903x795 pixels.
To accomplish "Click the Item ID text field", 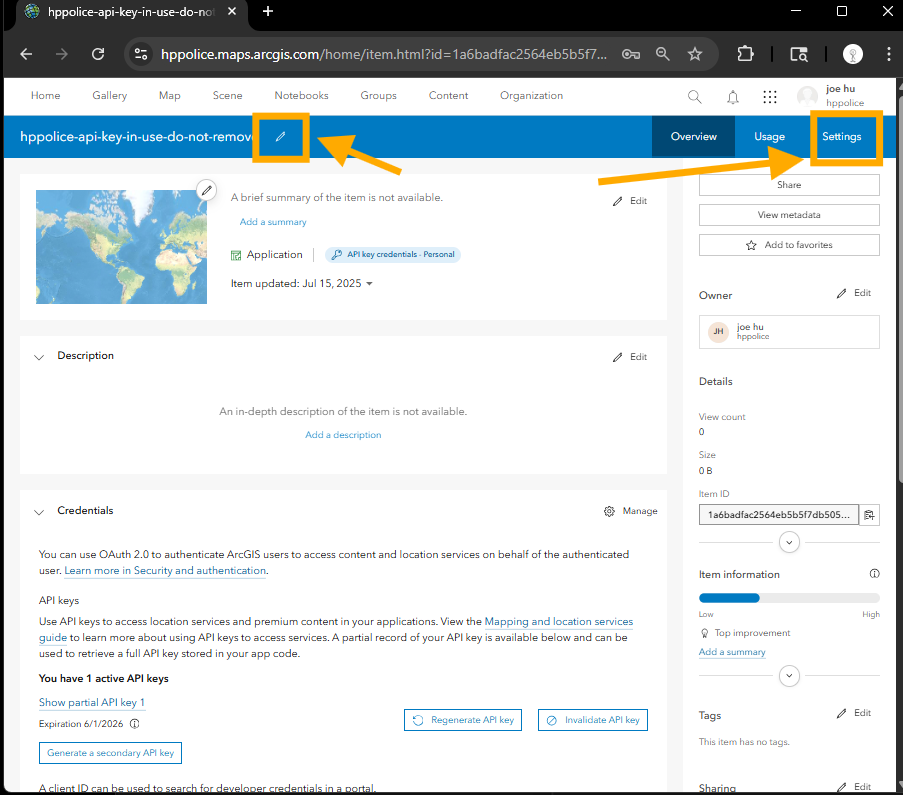I will 779,514.
